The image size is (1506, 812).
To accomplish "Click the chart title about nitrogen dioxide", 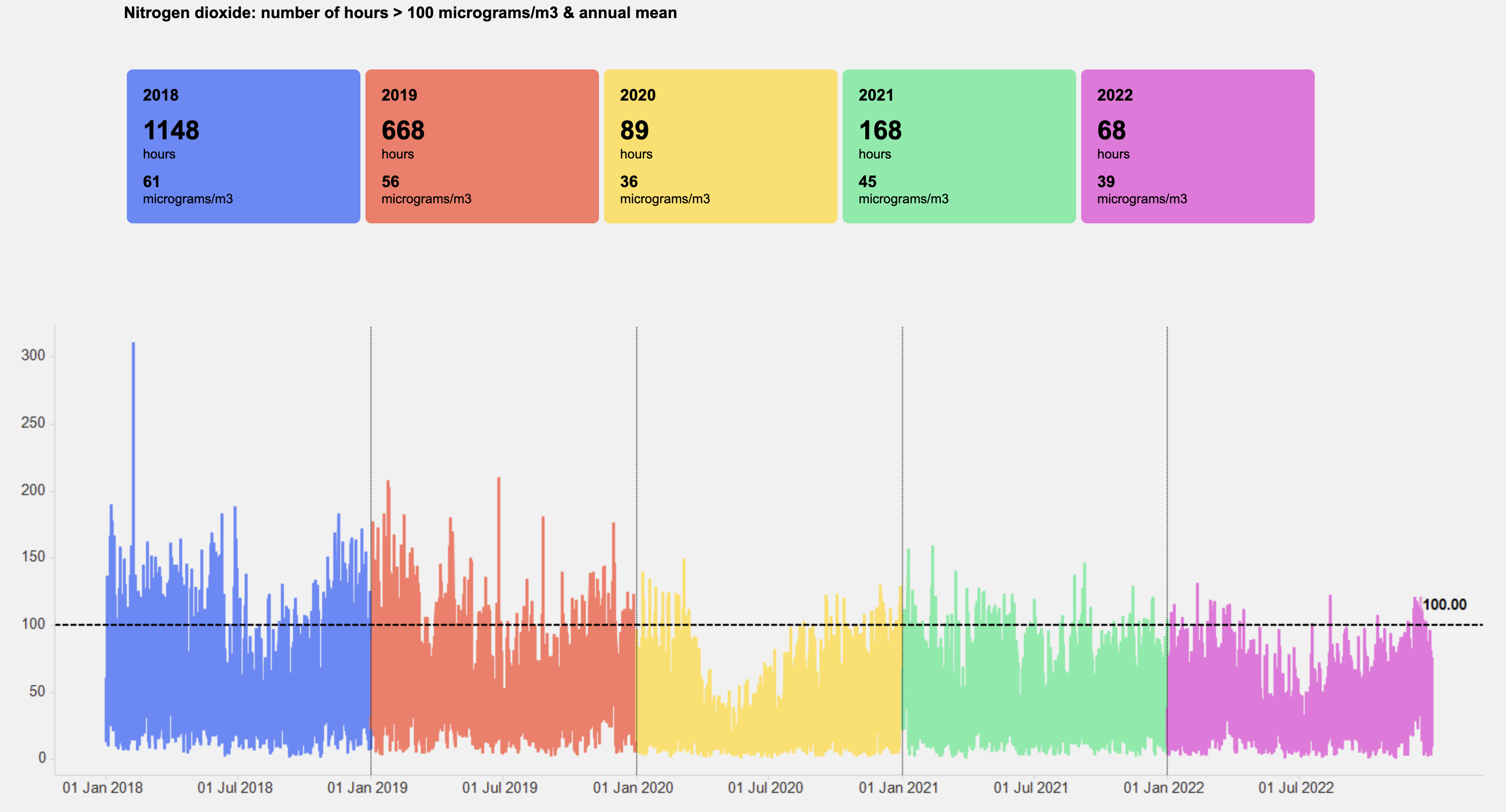I will (x=400, y=12).
